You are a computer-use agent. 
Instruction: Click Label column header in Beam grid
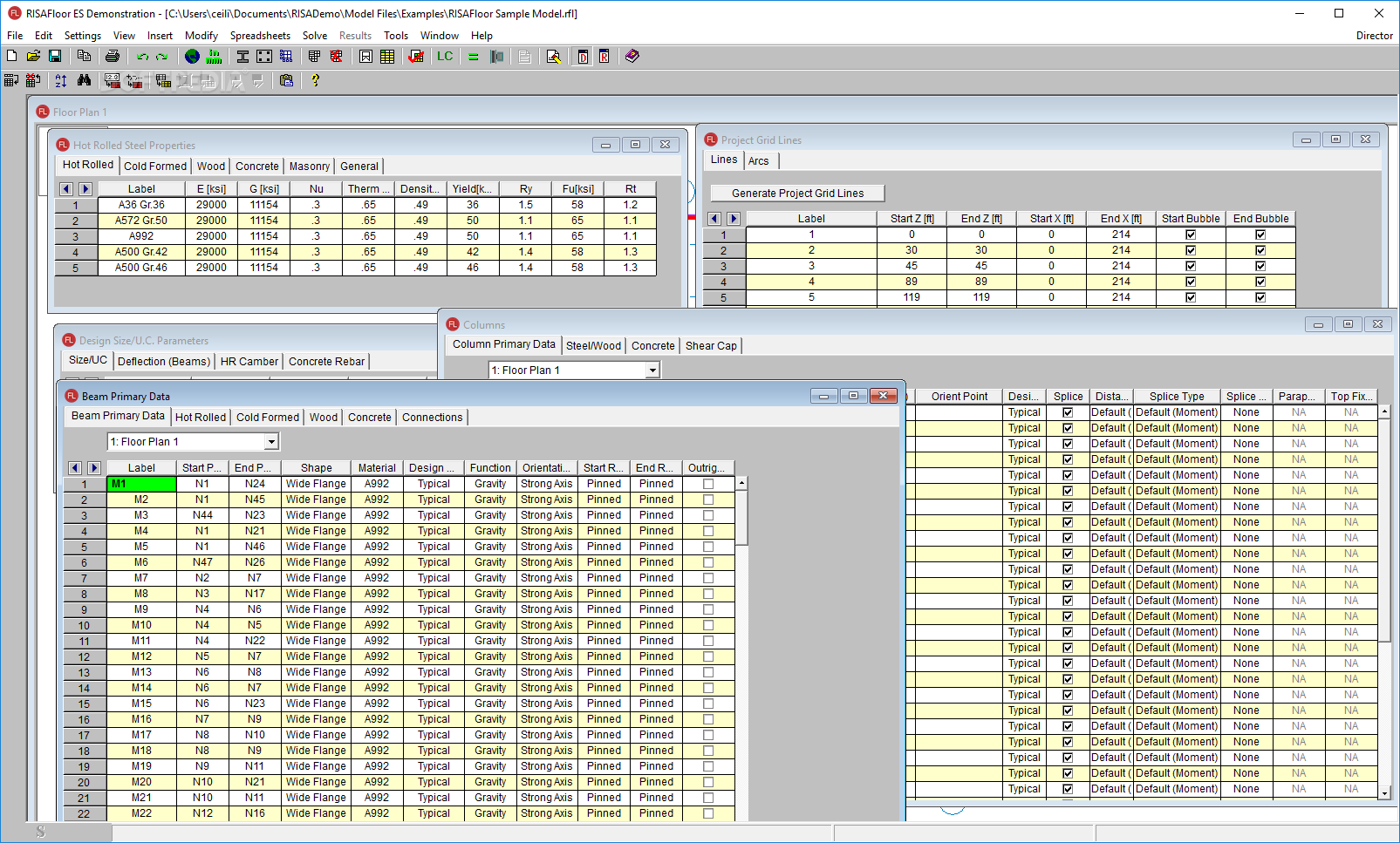141,468
